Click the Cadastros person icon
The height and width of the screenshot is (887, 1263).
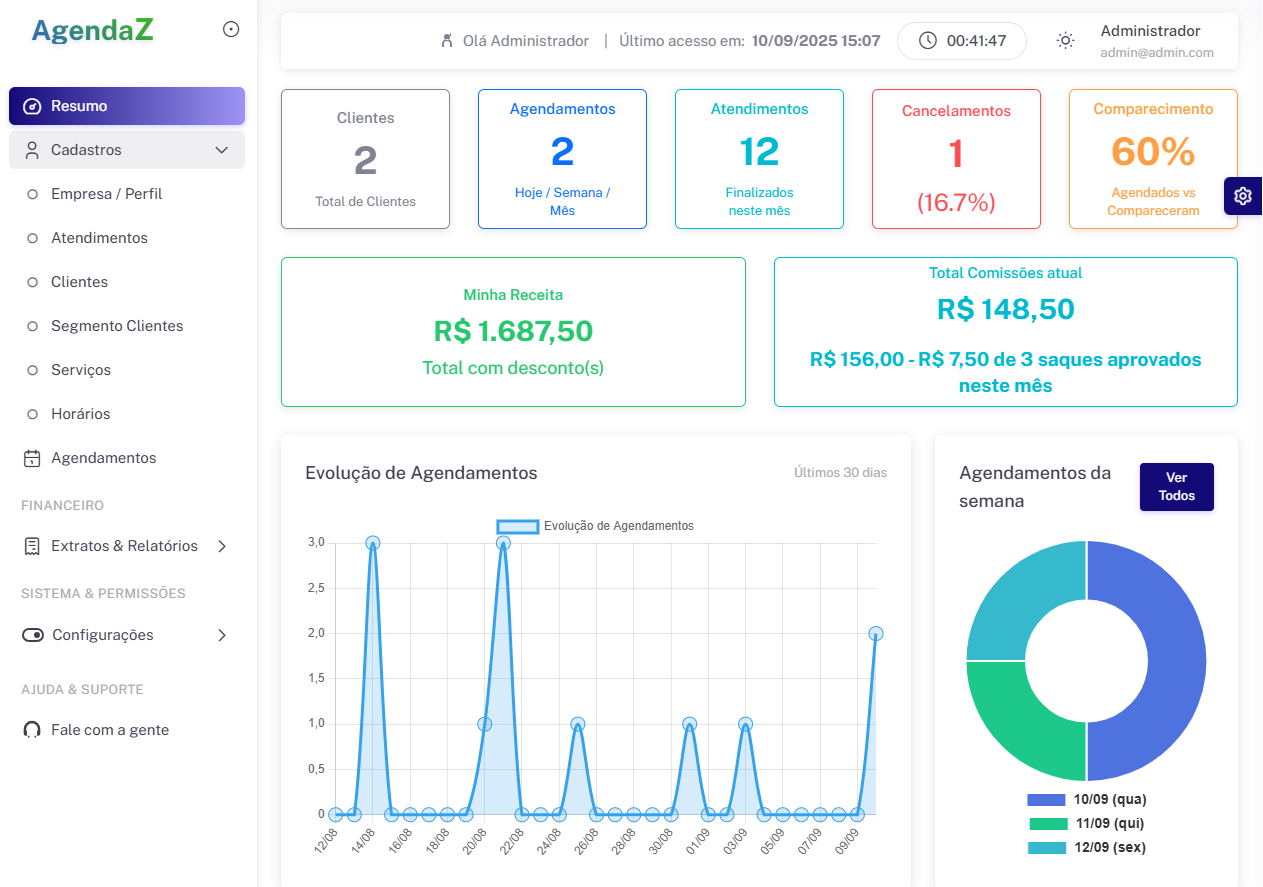pos(32,150)
